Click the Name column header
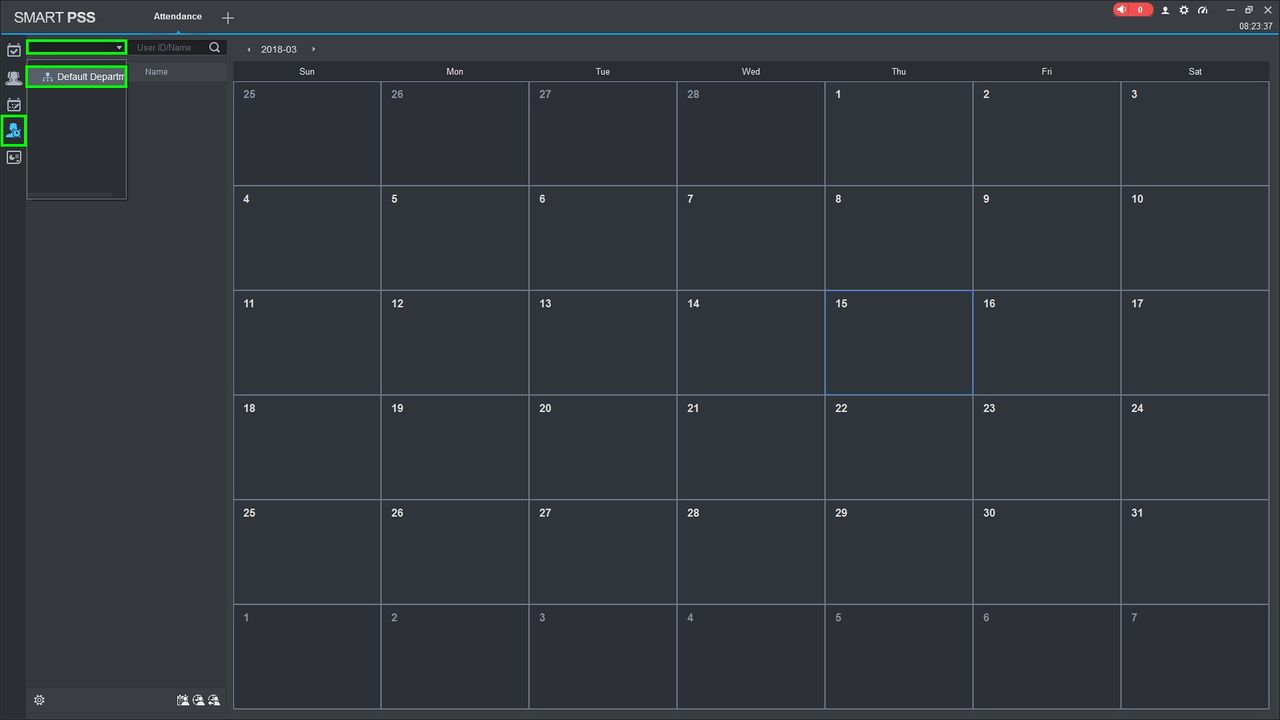This screenshot has height=720, width=1280. click(156, 72)
